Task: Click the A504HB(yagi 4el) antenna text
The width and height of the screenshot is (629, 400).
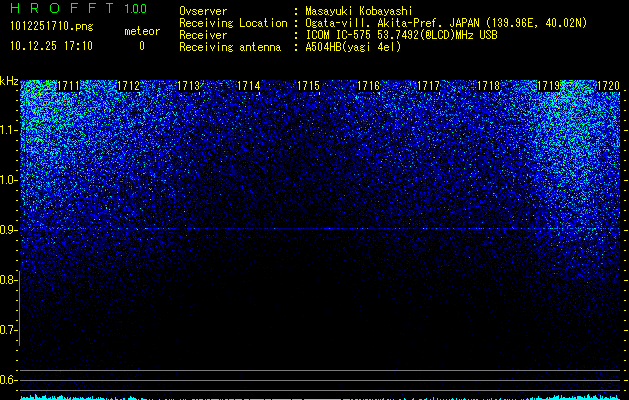Action: (x=353, y=47)
